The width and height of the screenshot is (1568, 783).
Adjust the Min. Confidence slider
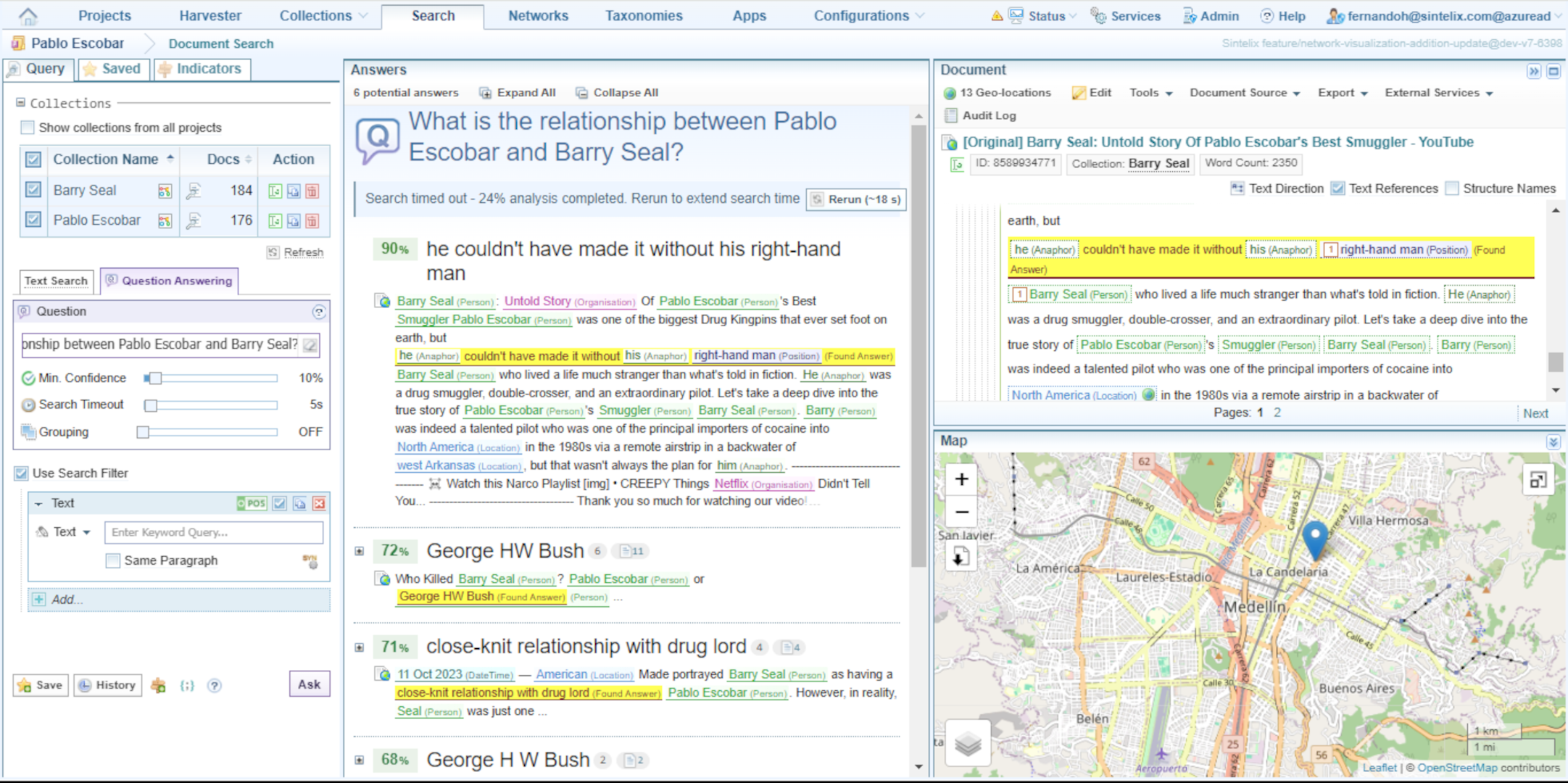pyautogui.click(x=154, y=378)
